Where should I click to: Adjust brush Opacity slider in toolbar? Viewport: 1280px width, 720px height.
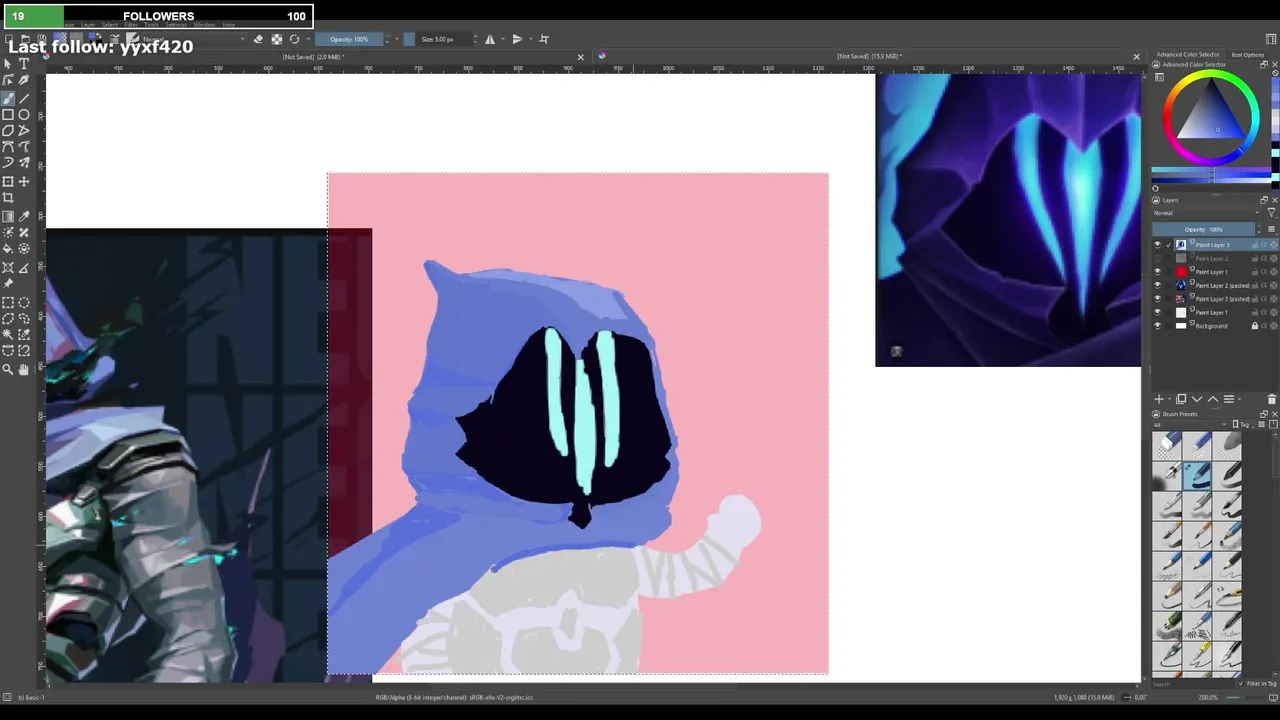tap(349, 39)
